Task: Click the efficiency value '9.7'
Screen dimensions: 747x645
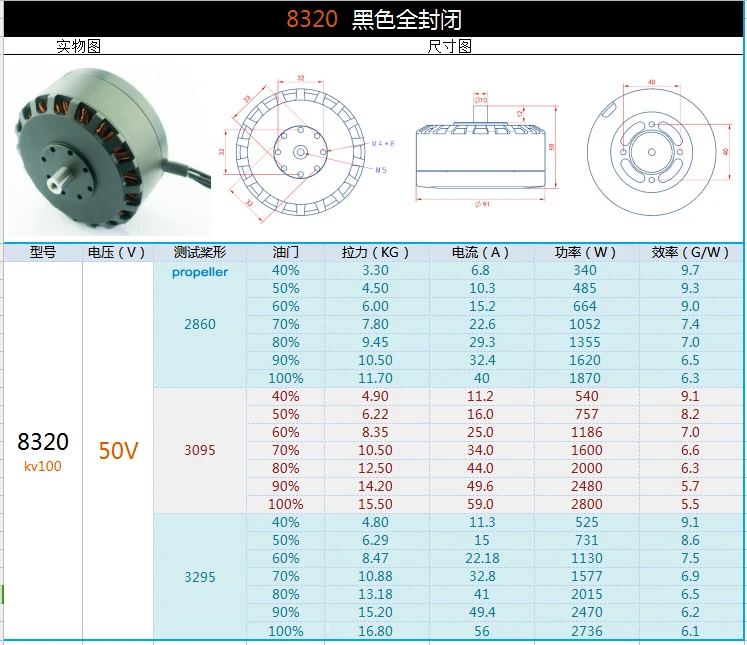Action: tap(690, 270)
